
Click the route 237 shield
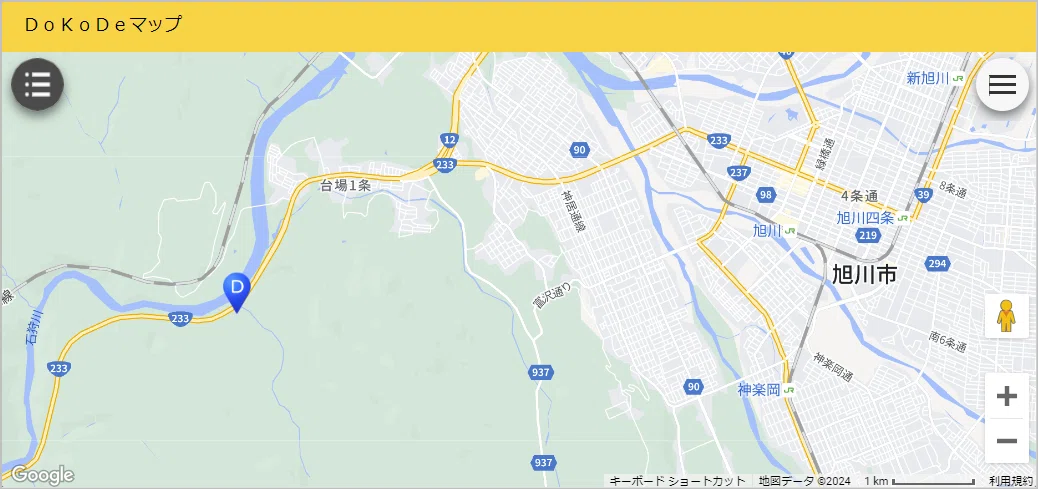(x=738, y=173)
